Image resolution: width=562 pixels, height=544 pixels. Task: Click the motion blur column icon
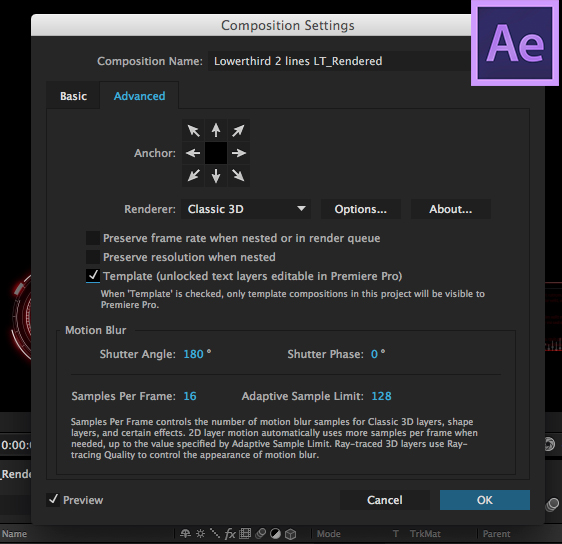pyautogui.click(x=260, y=534)
